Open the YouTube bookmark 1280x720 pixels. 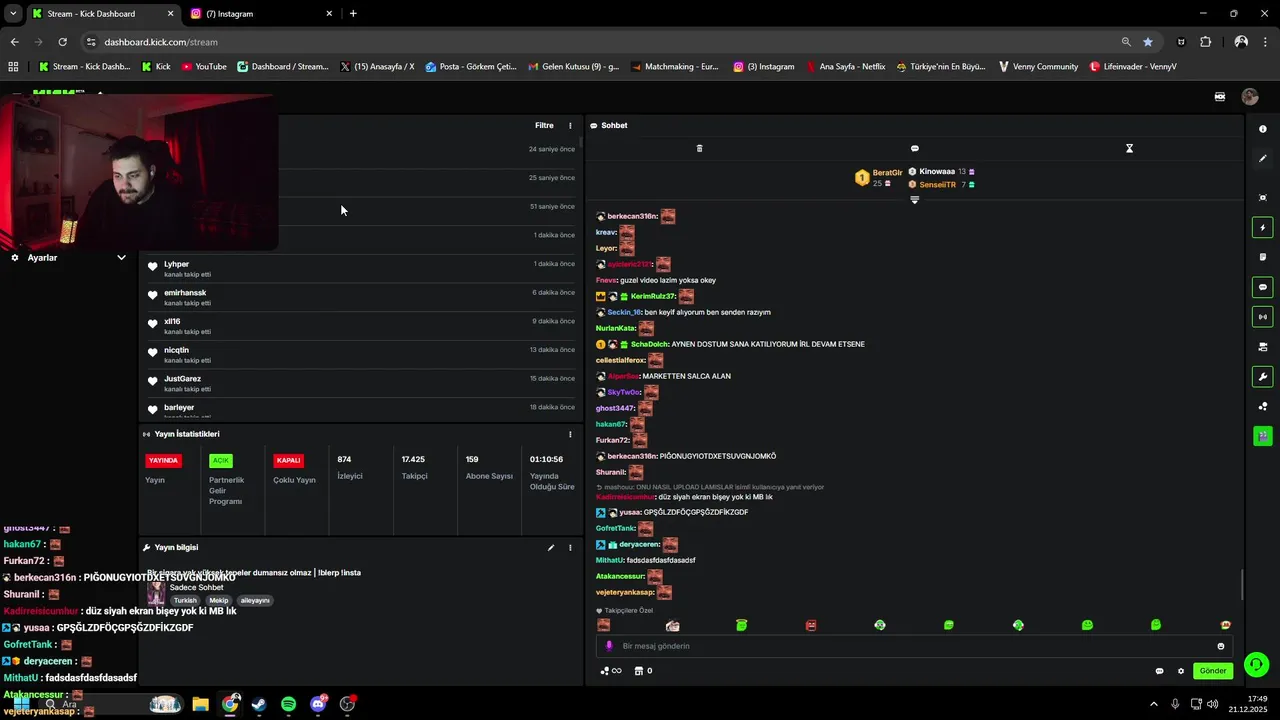203,67
